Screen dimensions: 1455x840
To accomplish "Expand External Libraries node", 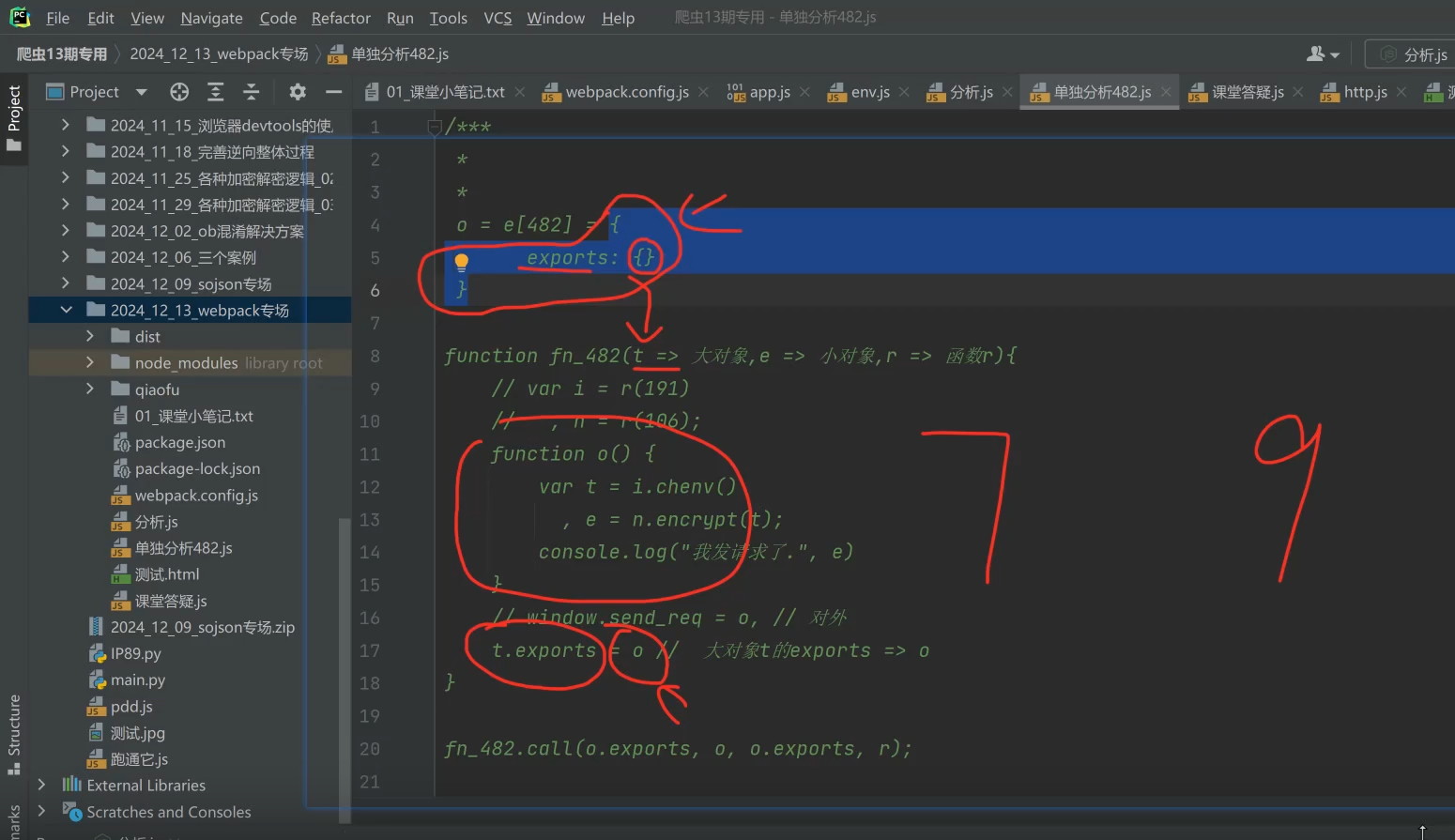I will pos(41,785).
